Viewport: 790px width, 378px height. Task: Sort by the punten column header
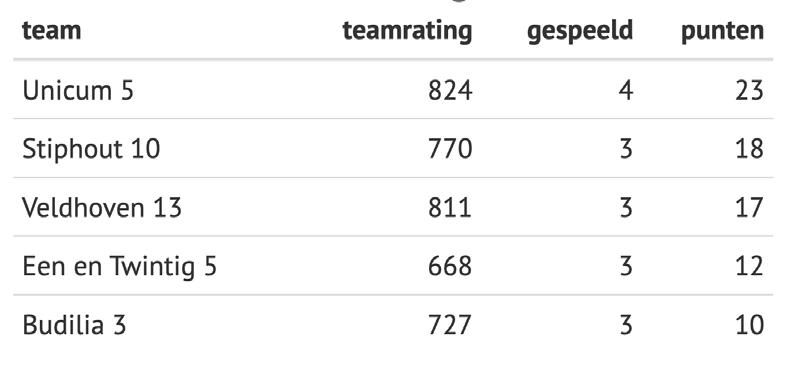722,32
